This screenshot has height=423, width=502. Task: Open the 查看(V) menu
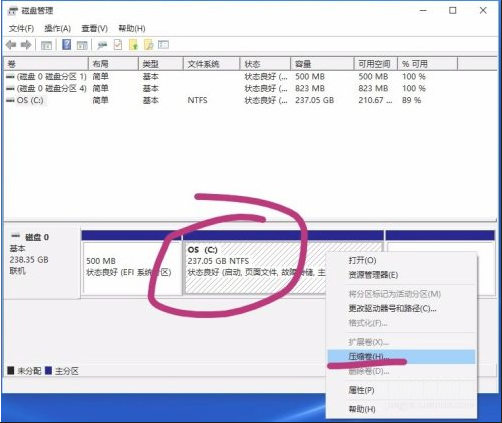(94, 29)
